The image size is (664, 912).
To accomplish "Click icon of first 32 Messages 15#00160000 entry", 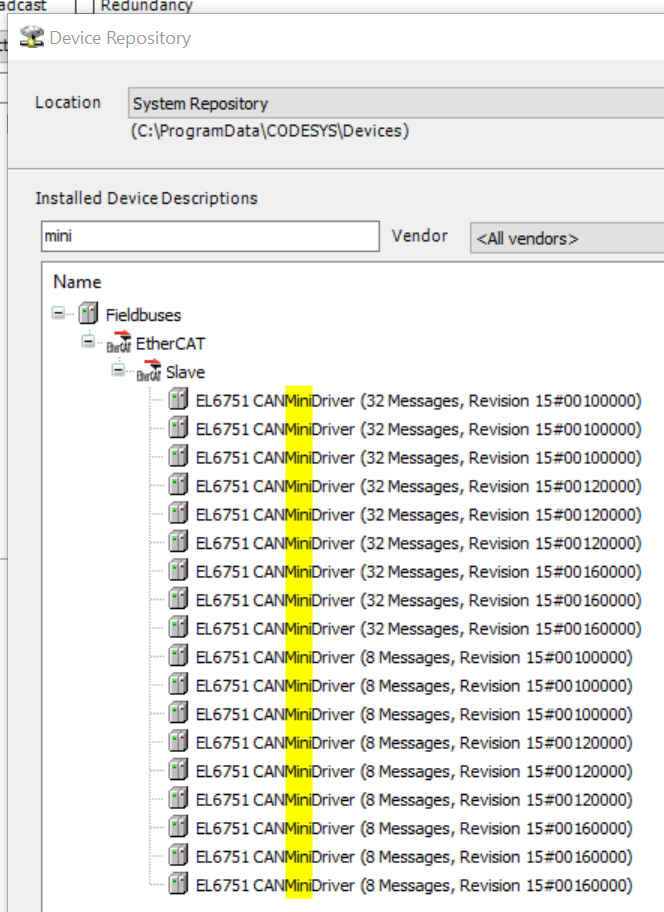I will [179, 572].
